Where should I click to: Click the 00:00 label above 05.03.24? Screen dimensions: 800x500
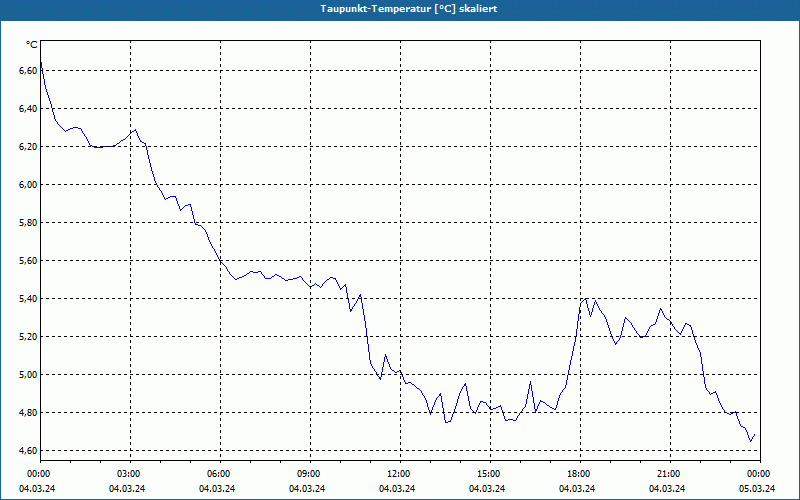(x=760, y=474)
